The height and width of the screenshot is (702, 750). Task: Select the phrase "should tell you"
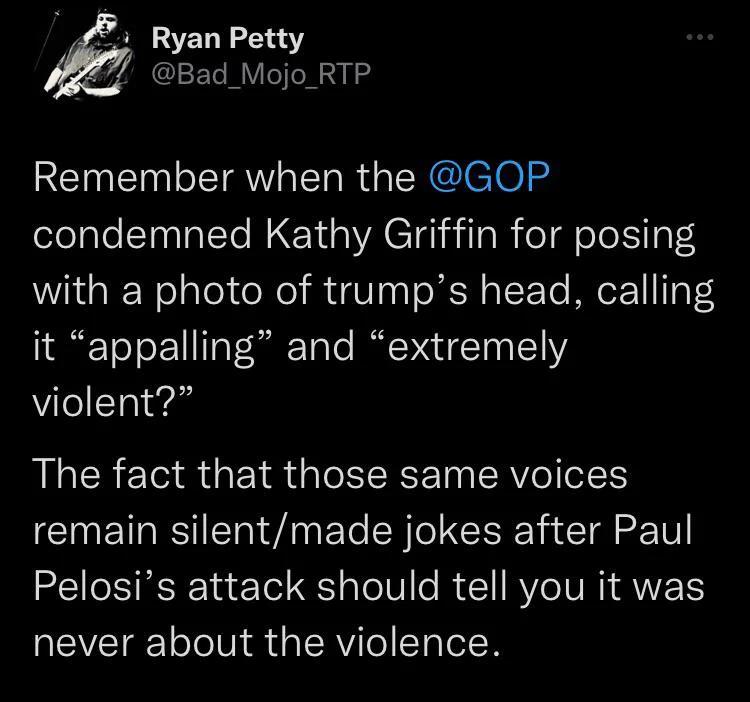(x=451, y=587)
